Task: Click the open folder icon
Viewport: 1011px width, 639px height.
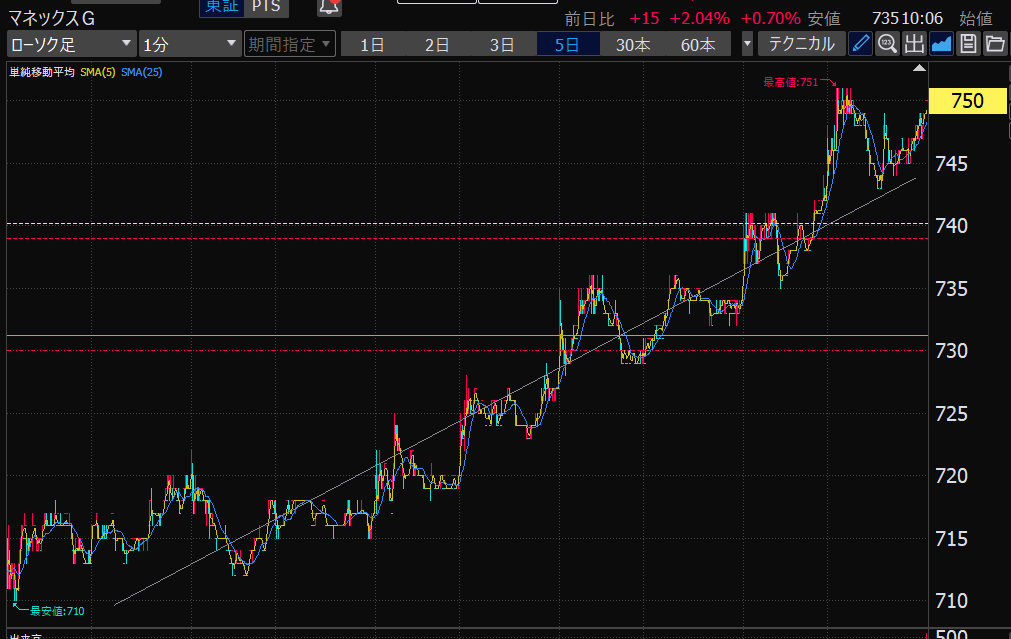Action: tap(995, 44)
